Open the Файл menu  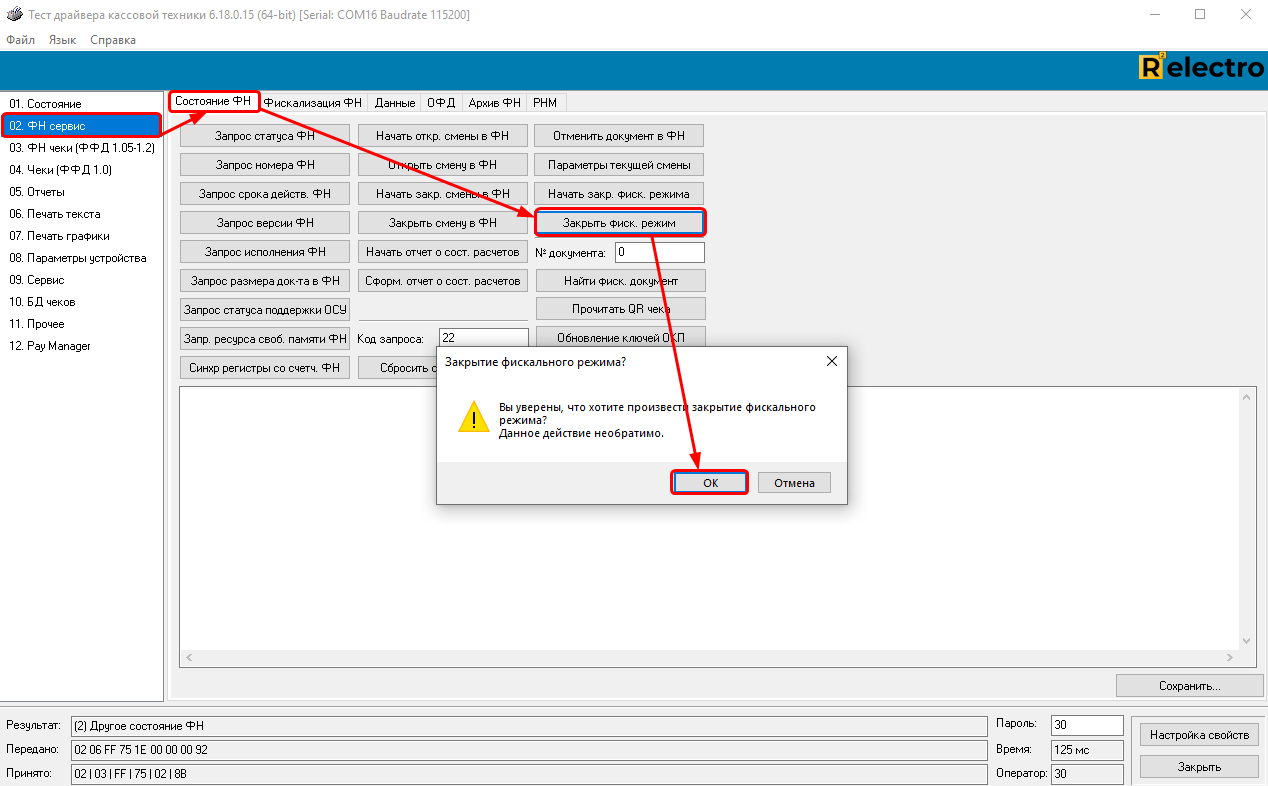point(20,40)
